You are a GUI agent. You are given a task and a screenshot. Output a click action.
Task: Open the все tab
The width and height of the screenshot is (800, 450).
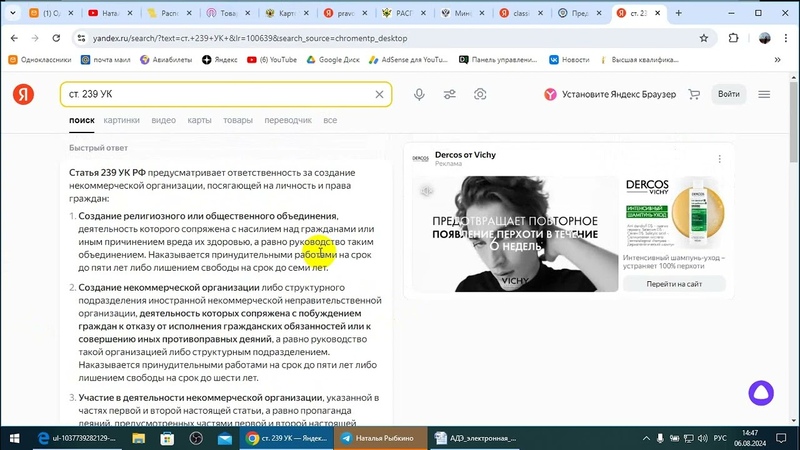point(330,120)
